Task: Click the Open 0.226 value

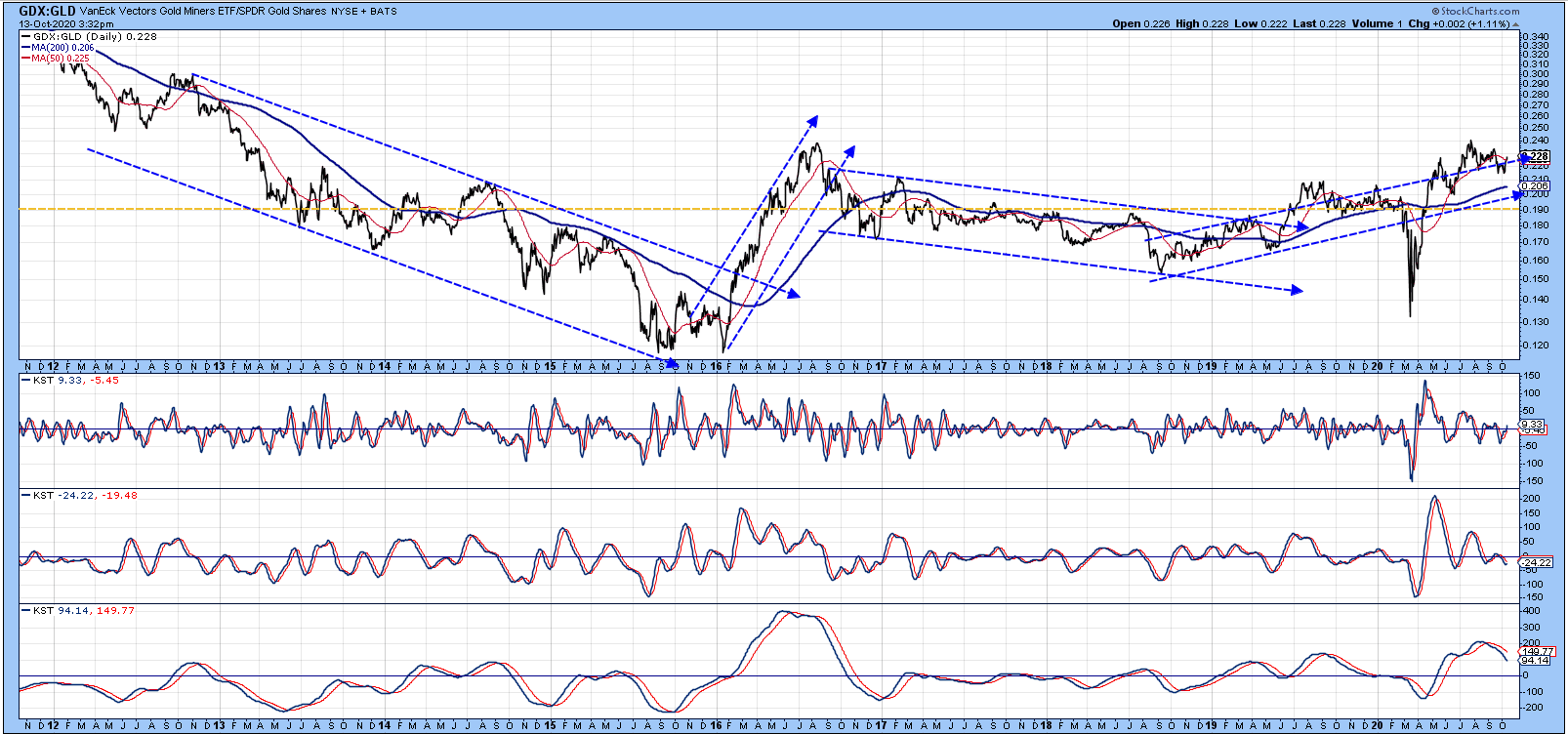Action: coord(1141,23)
